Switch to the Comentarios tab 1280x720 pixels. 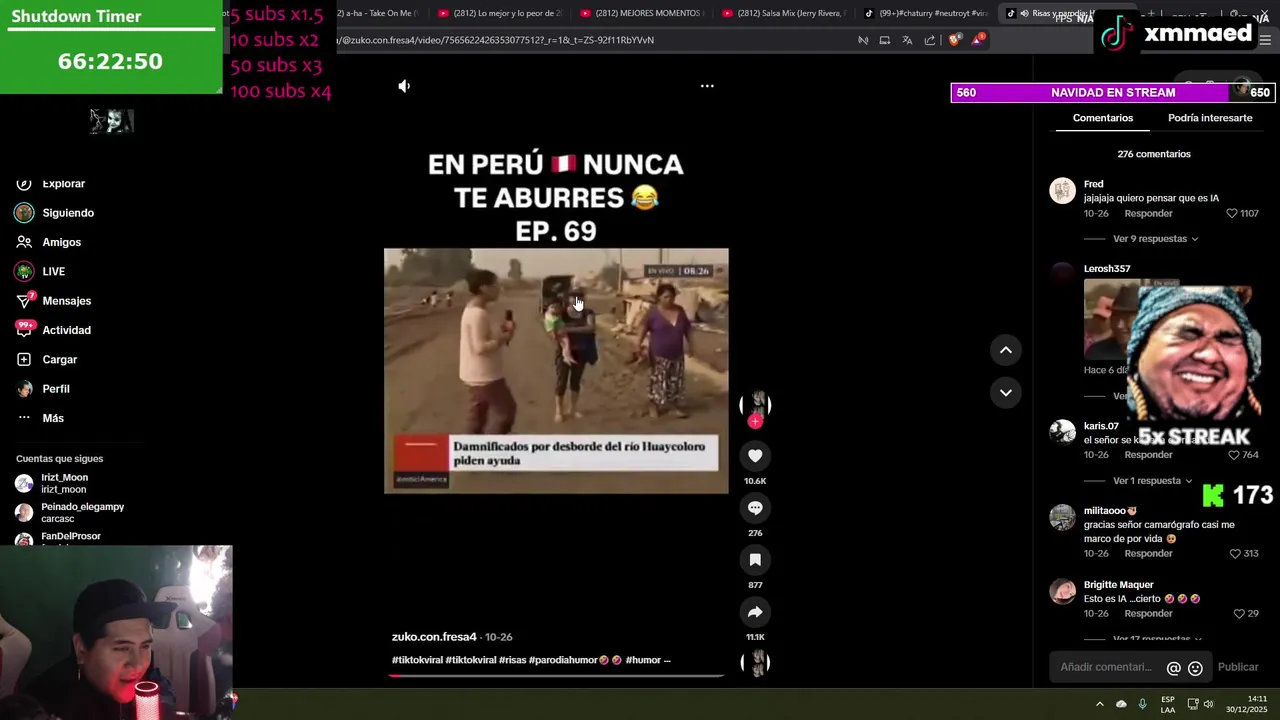click(x=1103, y=118)
